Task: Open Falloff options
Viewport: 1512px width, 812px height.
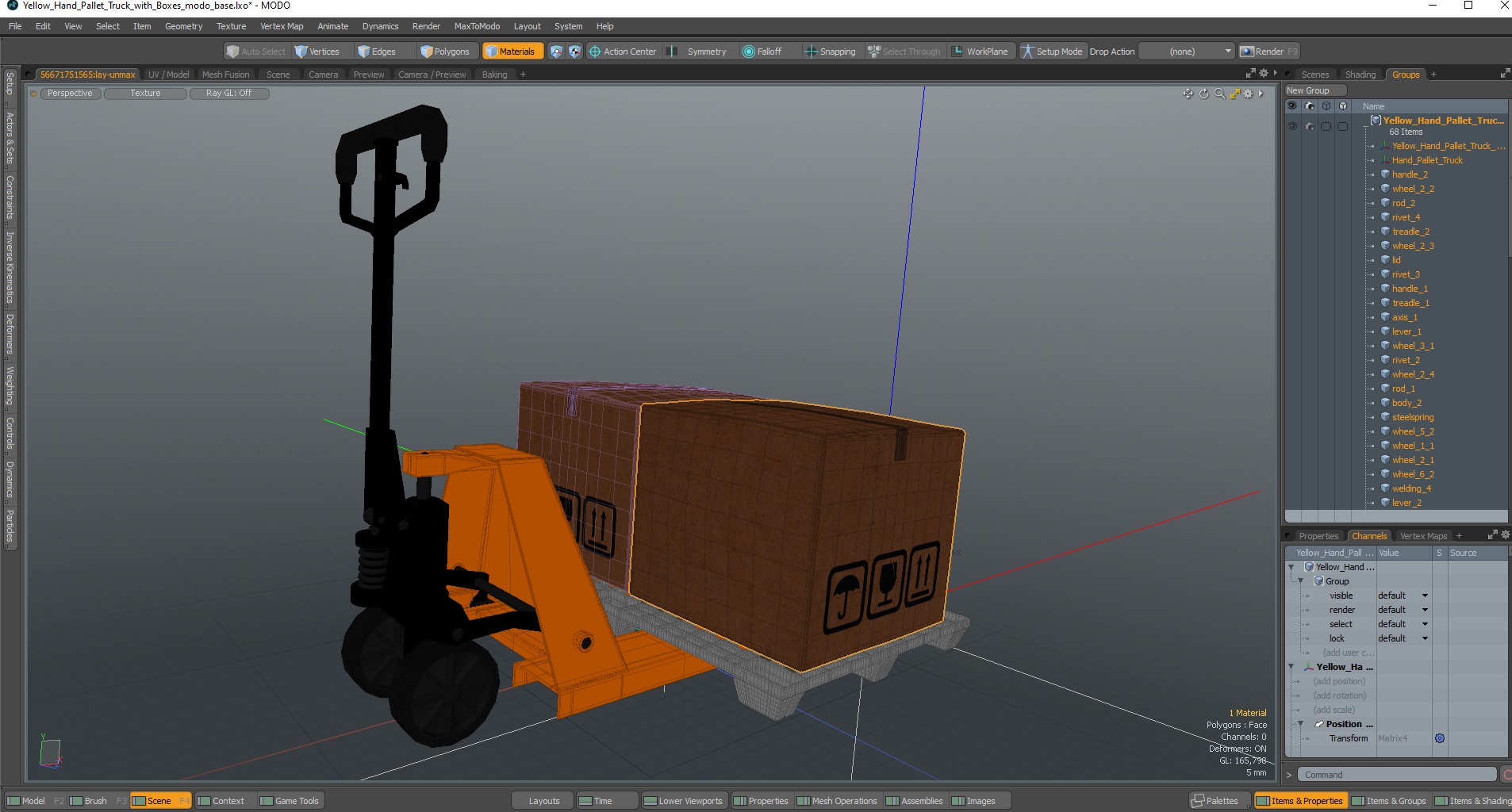Action: pyautogui.click(x=762, y=52)
